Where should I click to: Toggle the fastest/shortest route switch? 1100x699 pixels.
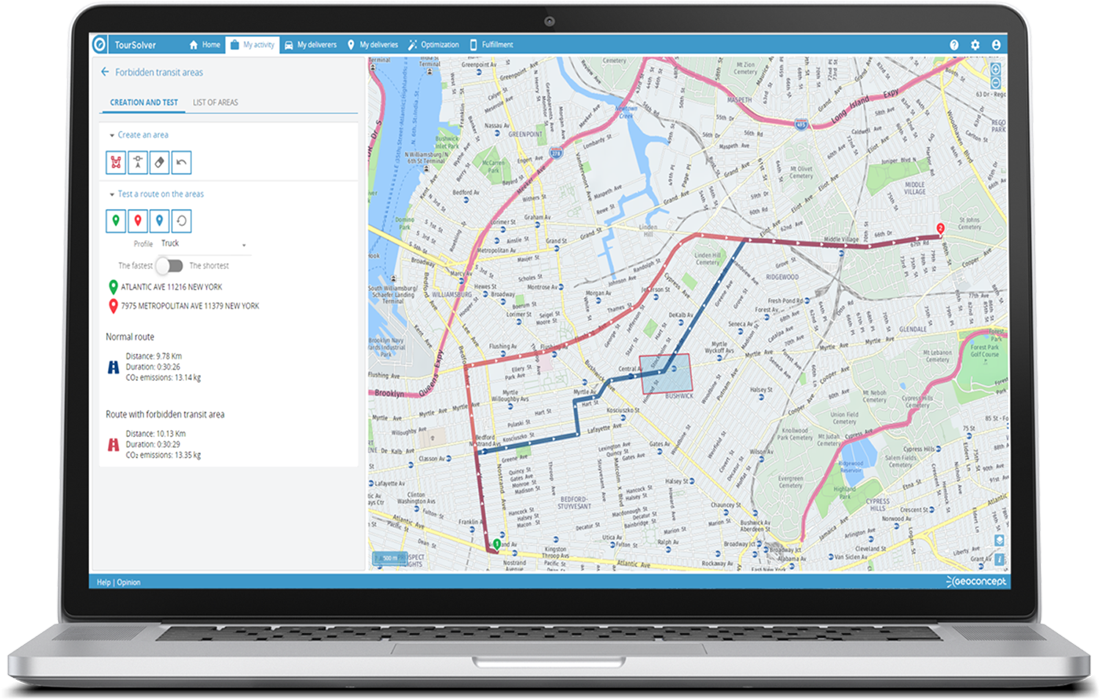point(170,265)
